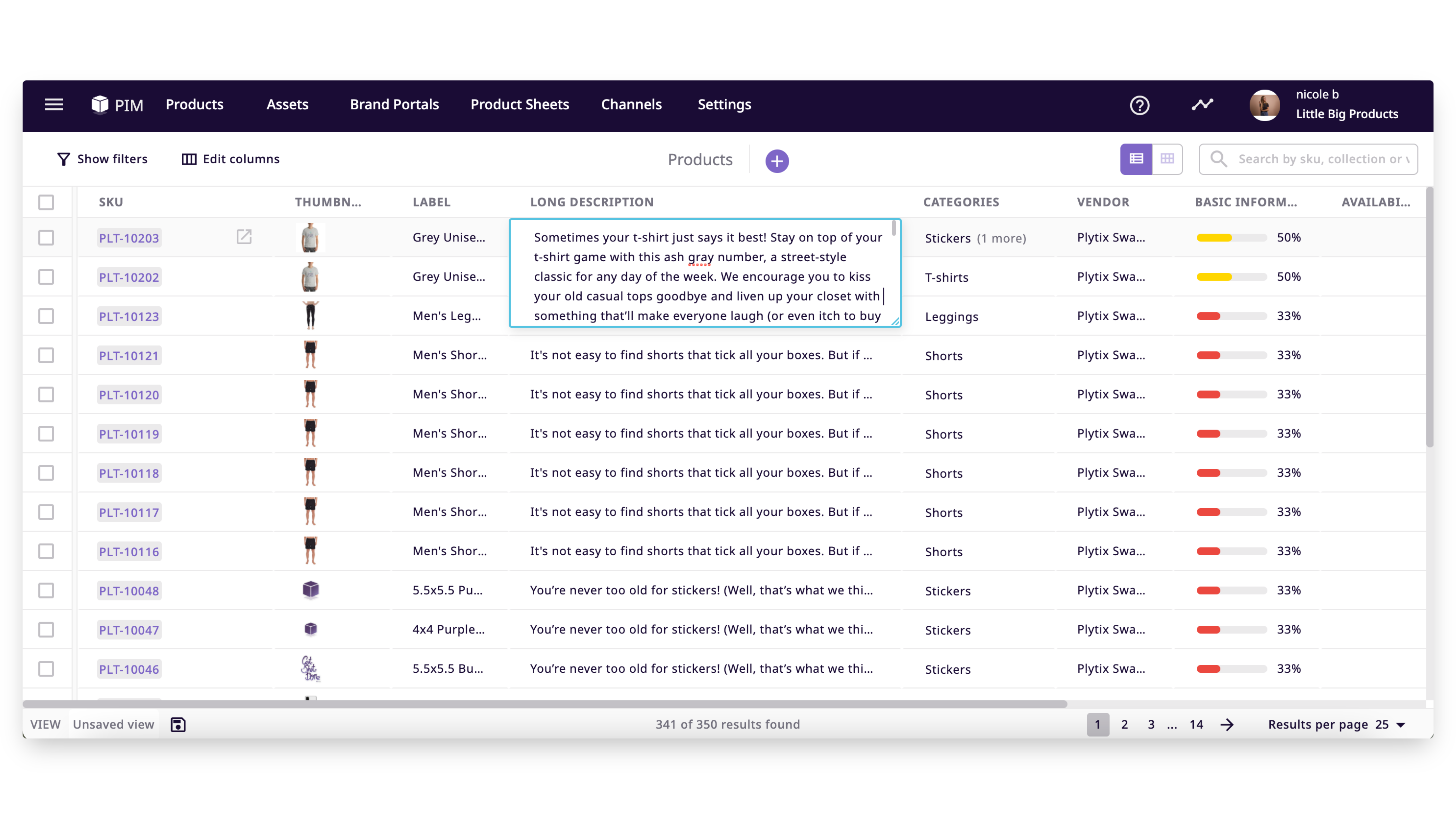Open the Channels menu

[631, 105]
